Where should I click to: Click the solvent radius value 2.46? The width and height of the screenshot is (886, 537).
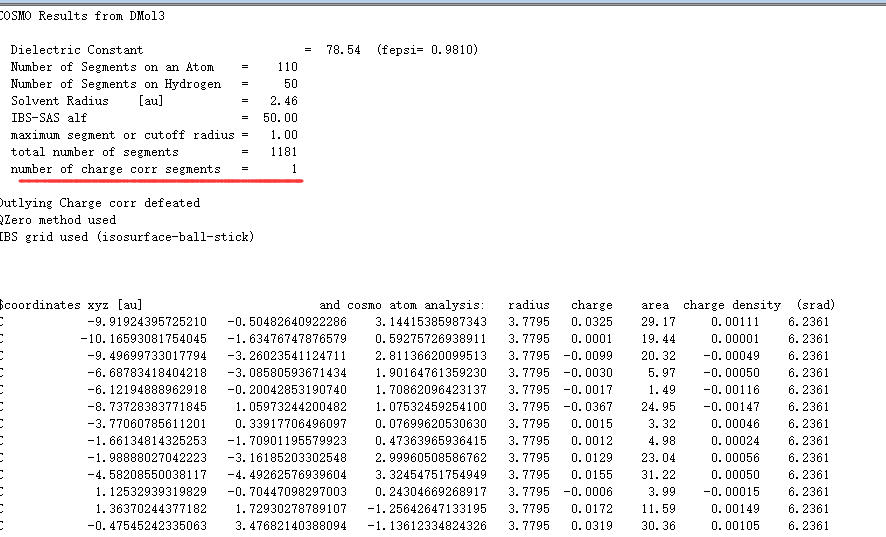point(284,101)
